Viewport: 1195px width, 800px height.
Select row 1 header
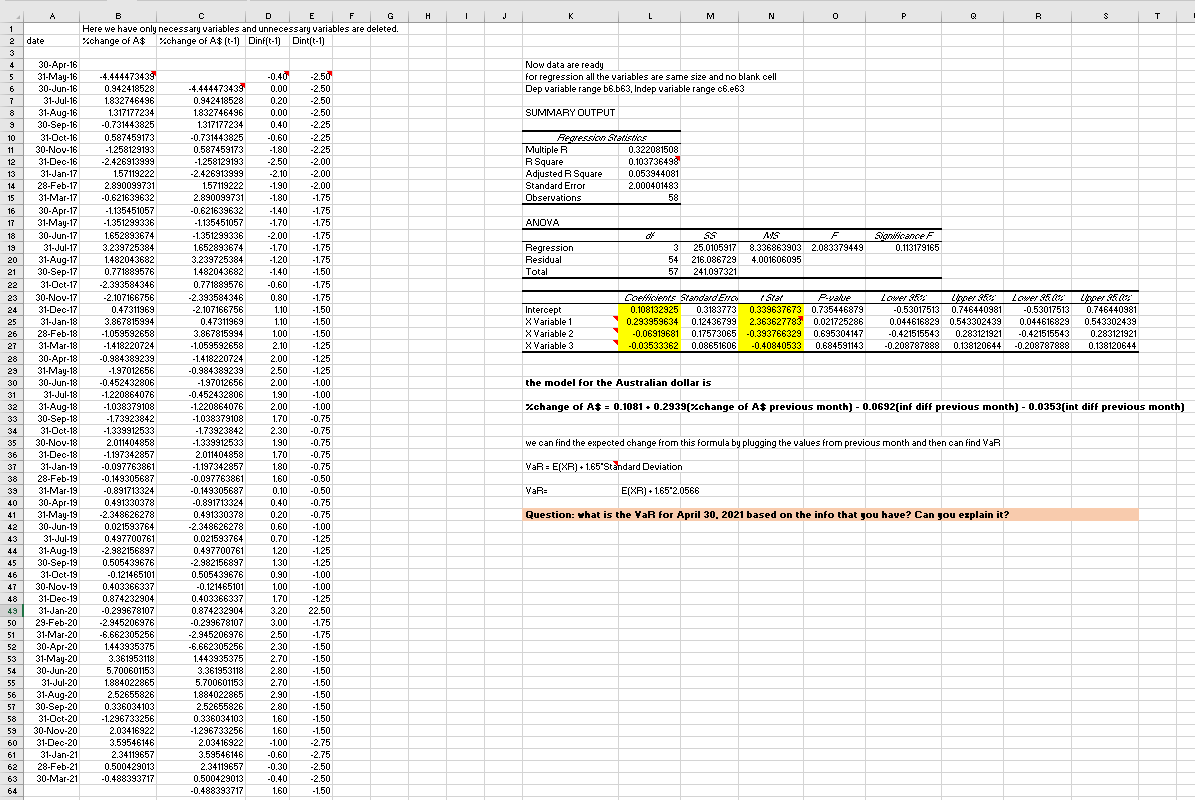[x=11, y=29]
